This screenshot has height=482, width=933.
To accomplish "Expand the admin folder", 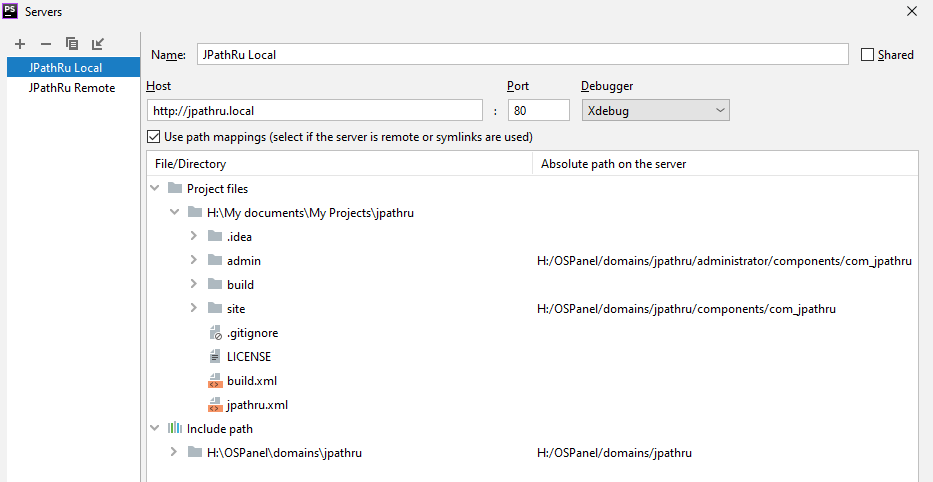I will pyautogui.click(x=193, y=260).
